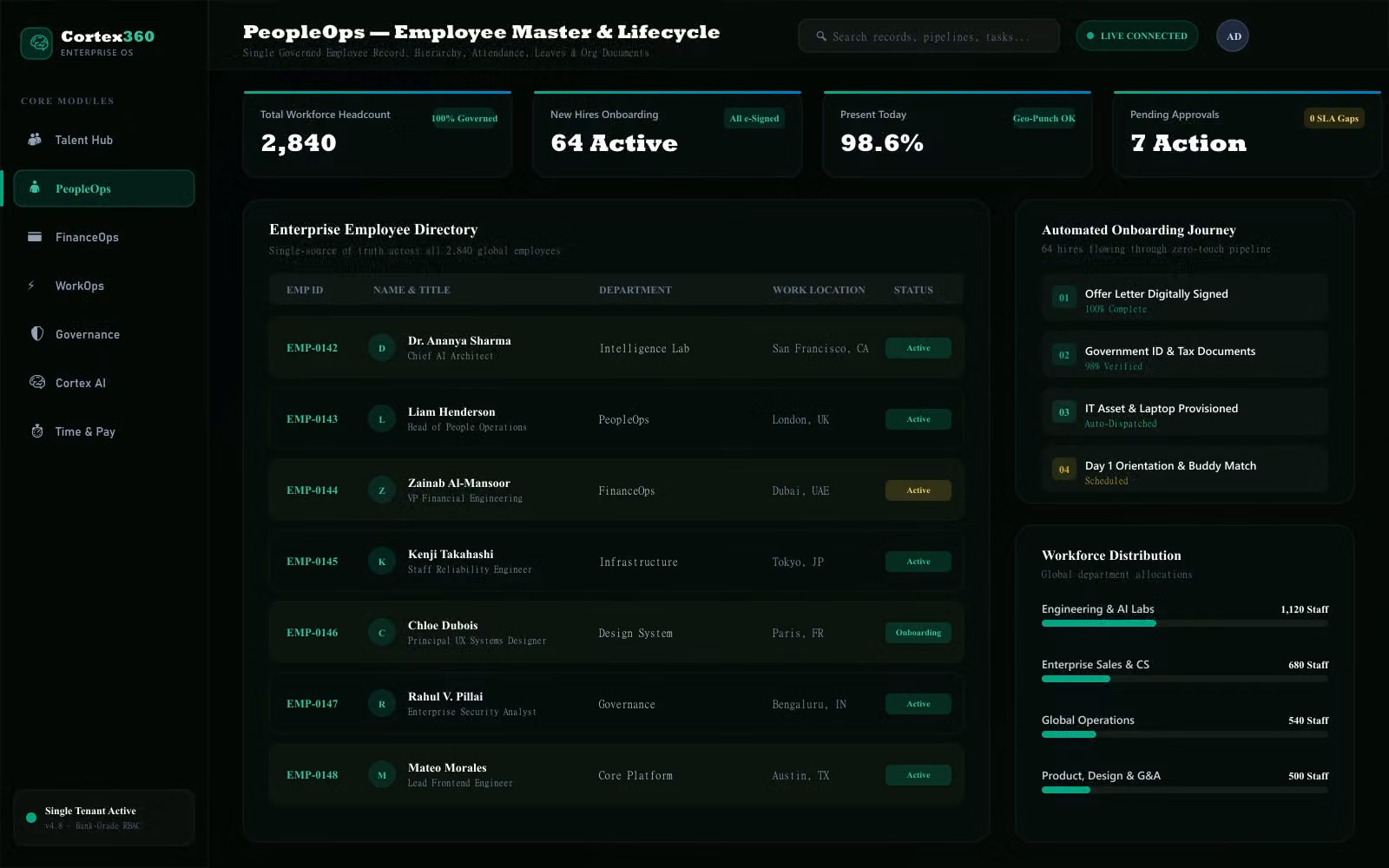Click the Talent Hub people icon
The image size is (1389, 868).
(35, 139)
